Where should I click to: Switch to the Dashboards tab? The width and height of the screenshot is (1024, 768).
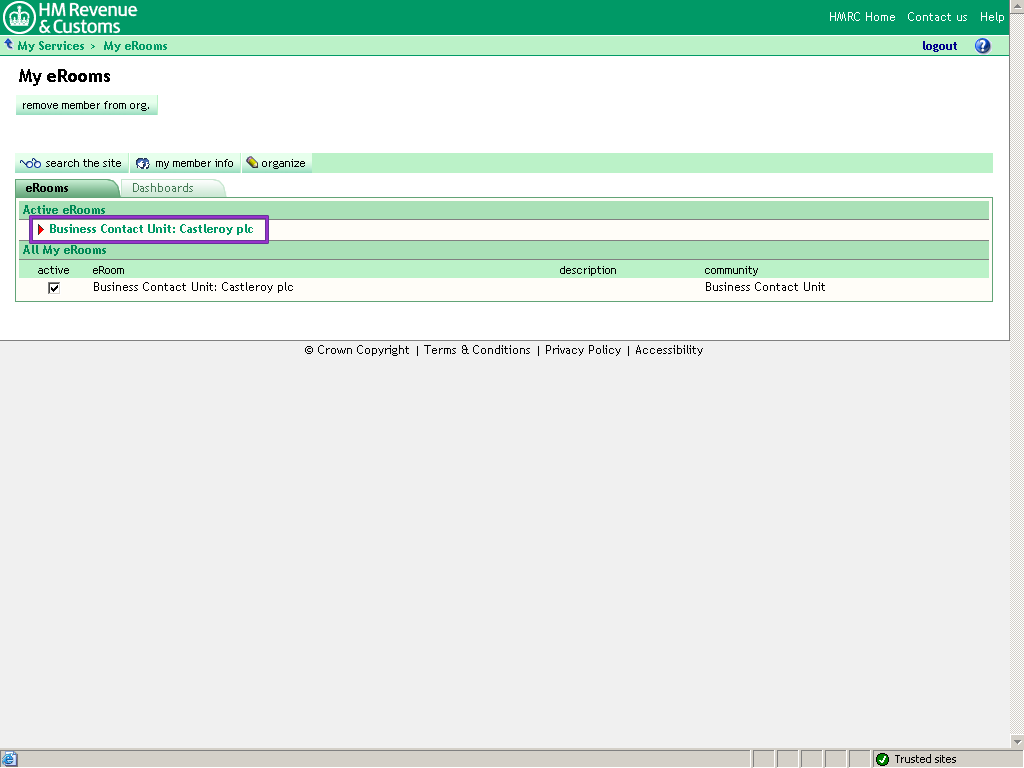(x=163, y=188)
